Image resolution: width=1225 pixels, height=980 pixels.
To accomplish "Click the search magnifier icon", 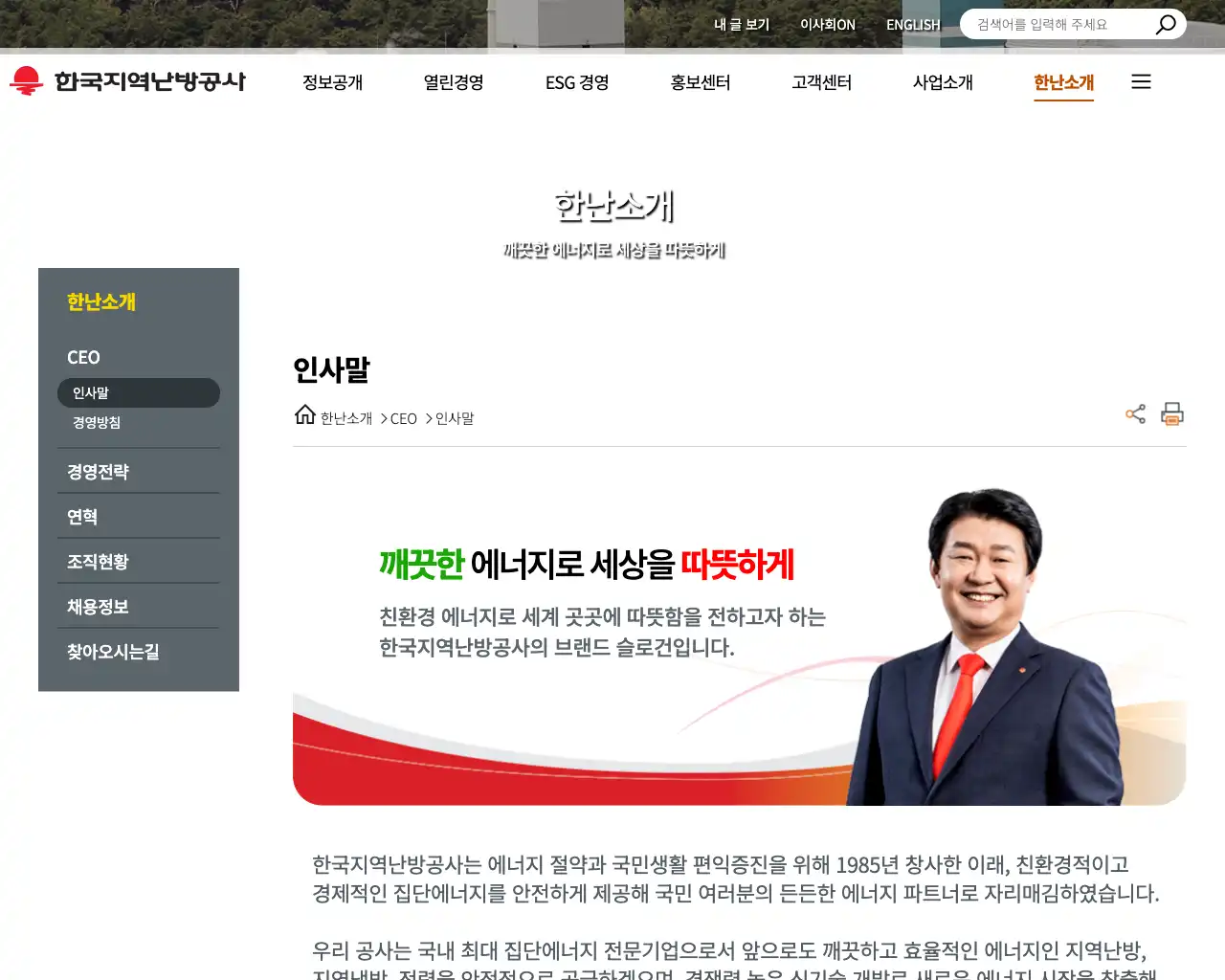I will [1166, 25].
